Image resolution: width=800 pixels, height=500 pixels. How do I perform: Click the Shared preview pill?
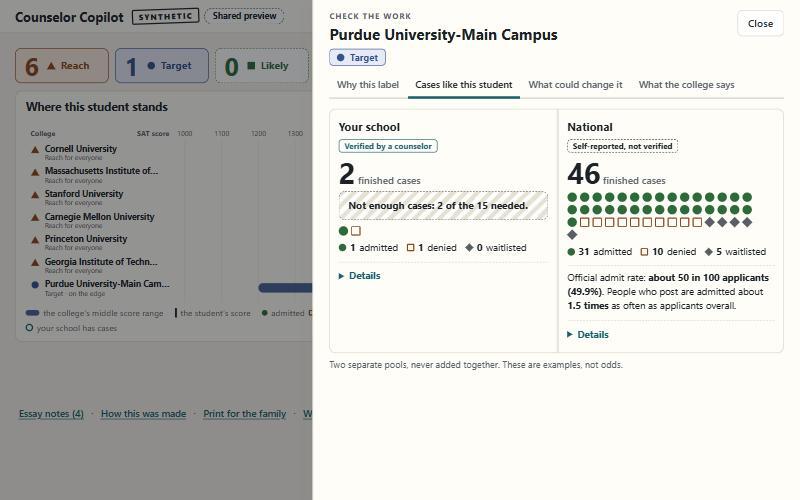point(244,16)
